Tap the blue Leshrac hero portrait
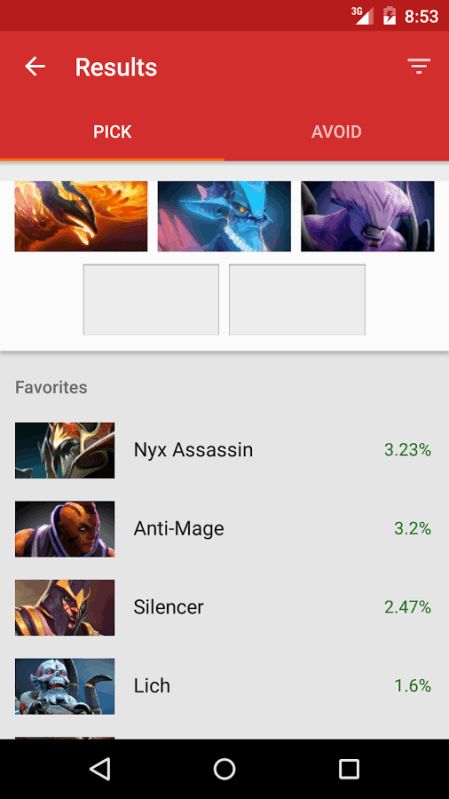 [x=224, y=216]
